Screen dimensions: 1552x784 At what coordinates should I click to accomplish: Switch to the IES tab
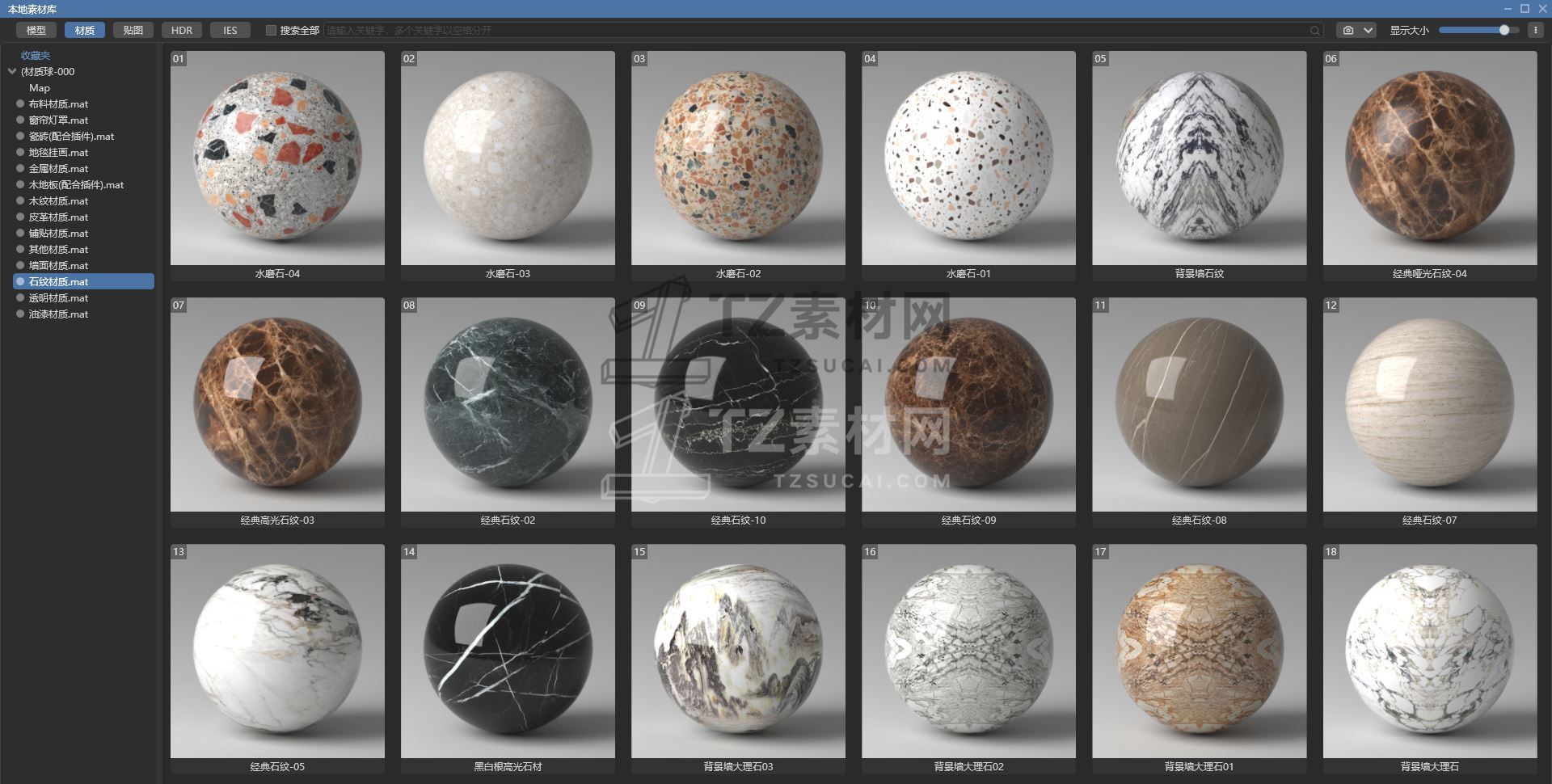pyautogui.click(x=230, y=31)
